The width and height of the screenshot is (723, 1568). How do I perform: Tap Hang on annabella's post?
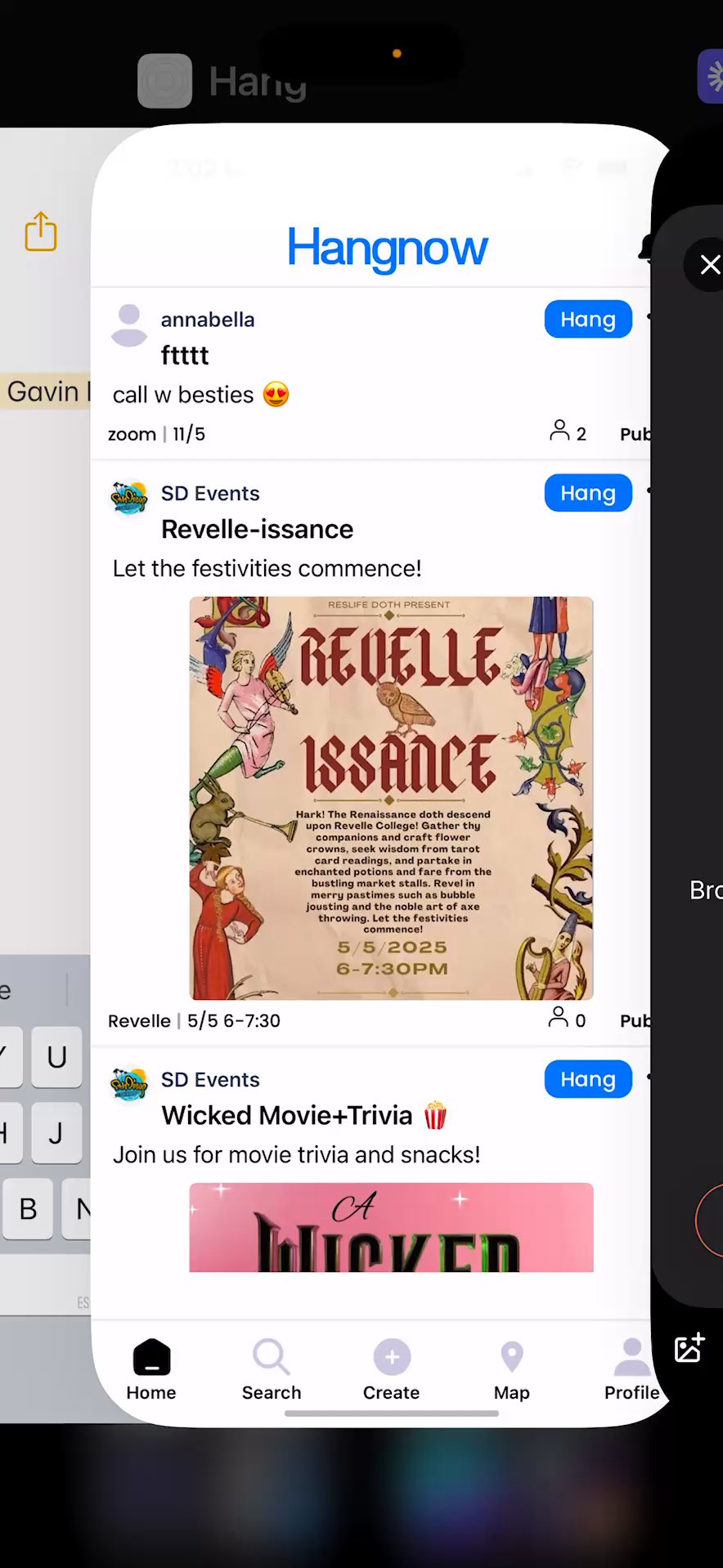pyautogui.click(x=588, y=320)
